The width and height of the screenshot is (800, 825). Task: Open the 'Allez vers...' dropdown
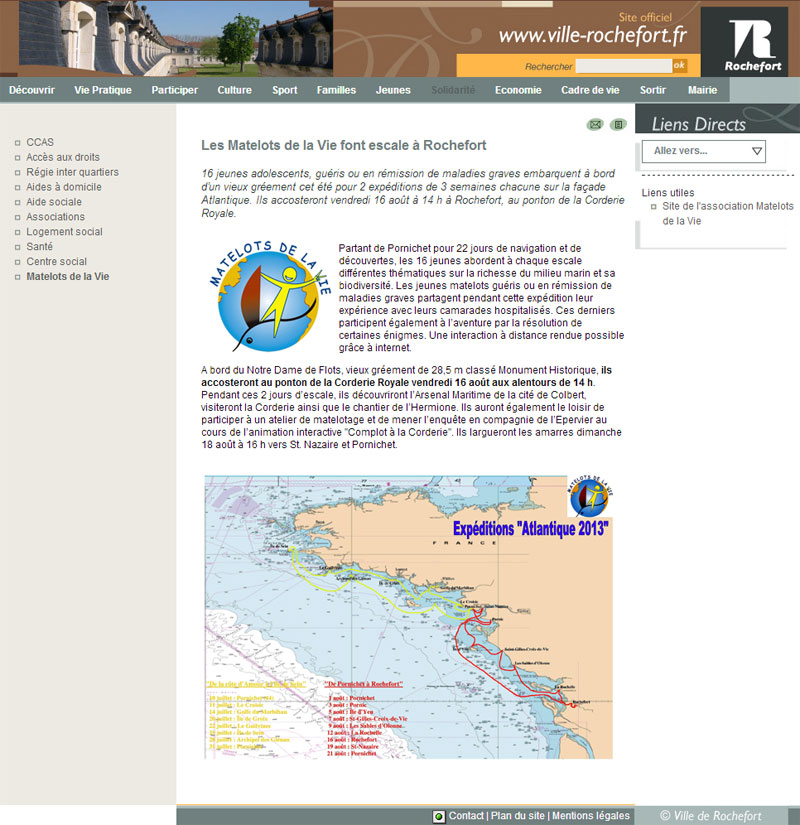[x=704, y=151]
